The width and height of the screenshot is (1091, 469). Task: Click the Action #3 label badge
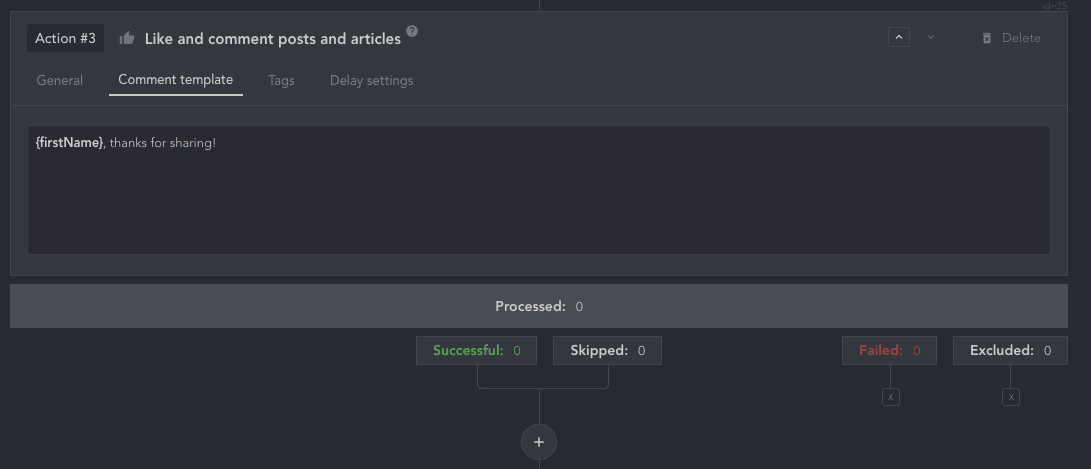[x=65, y=38]
